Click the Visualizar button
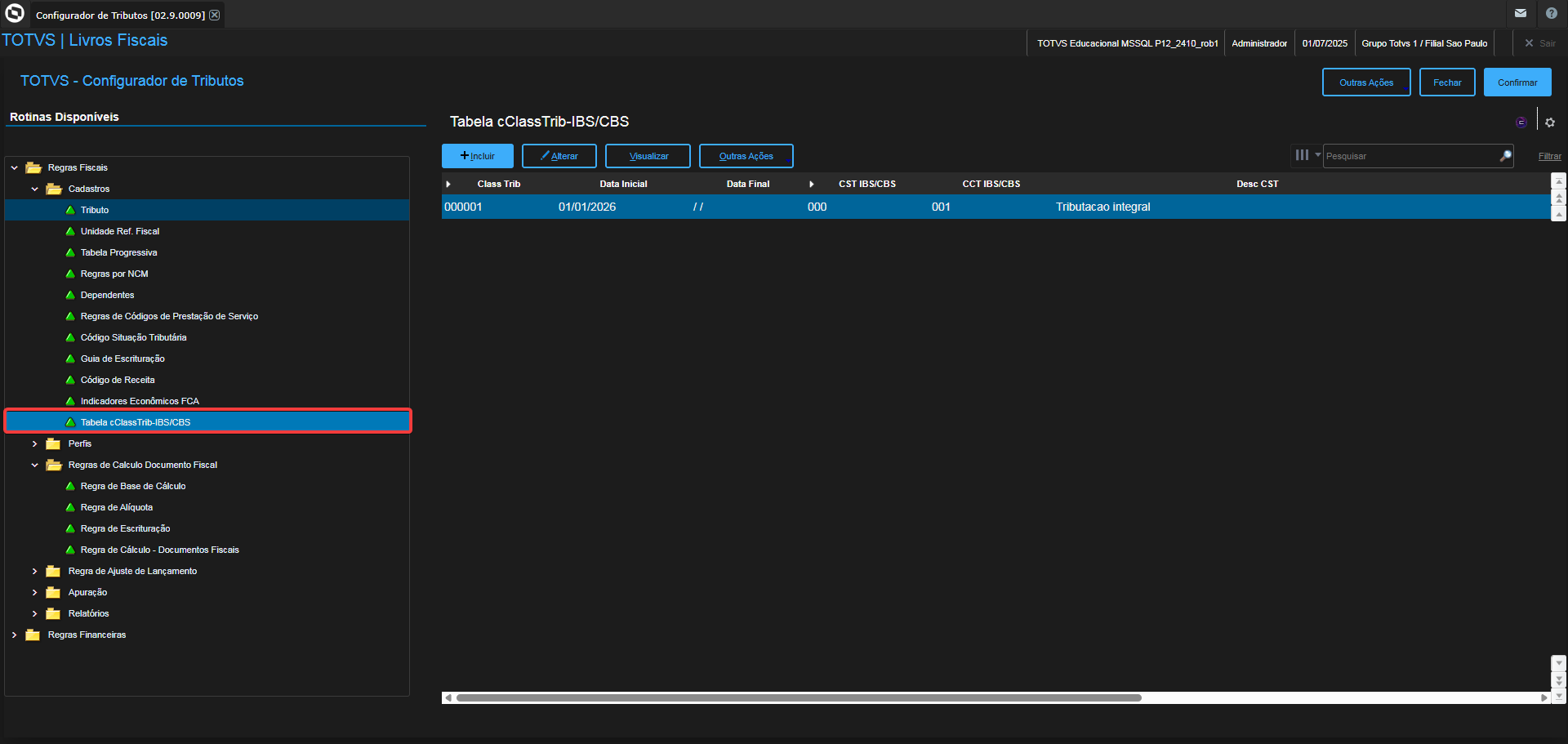The height and width of the screenshot is (744, 1568). [648, 156]
